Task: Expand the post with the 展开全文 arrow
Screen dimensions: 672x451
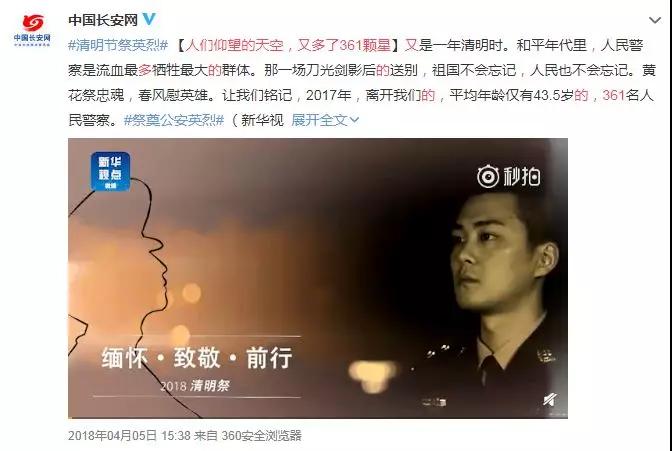Action: click(355, 120)
